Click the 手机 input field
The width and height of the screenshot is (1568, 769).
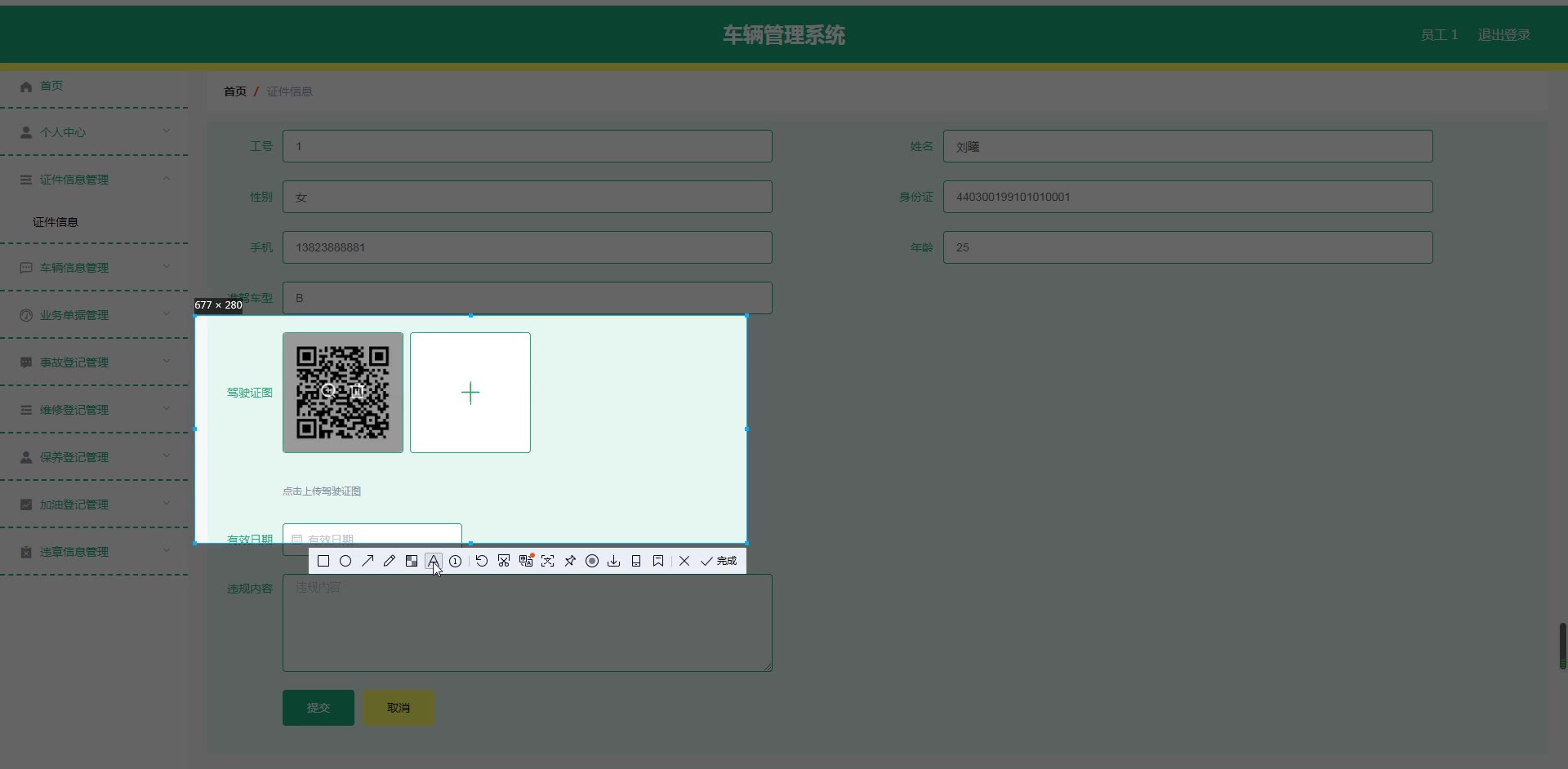pyautogui.click(x=528, y=247)
